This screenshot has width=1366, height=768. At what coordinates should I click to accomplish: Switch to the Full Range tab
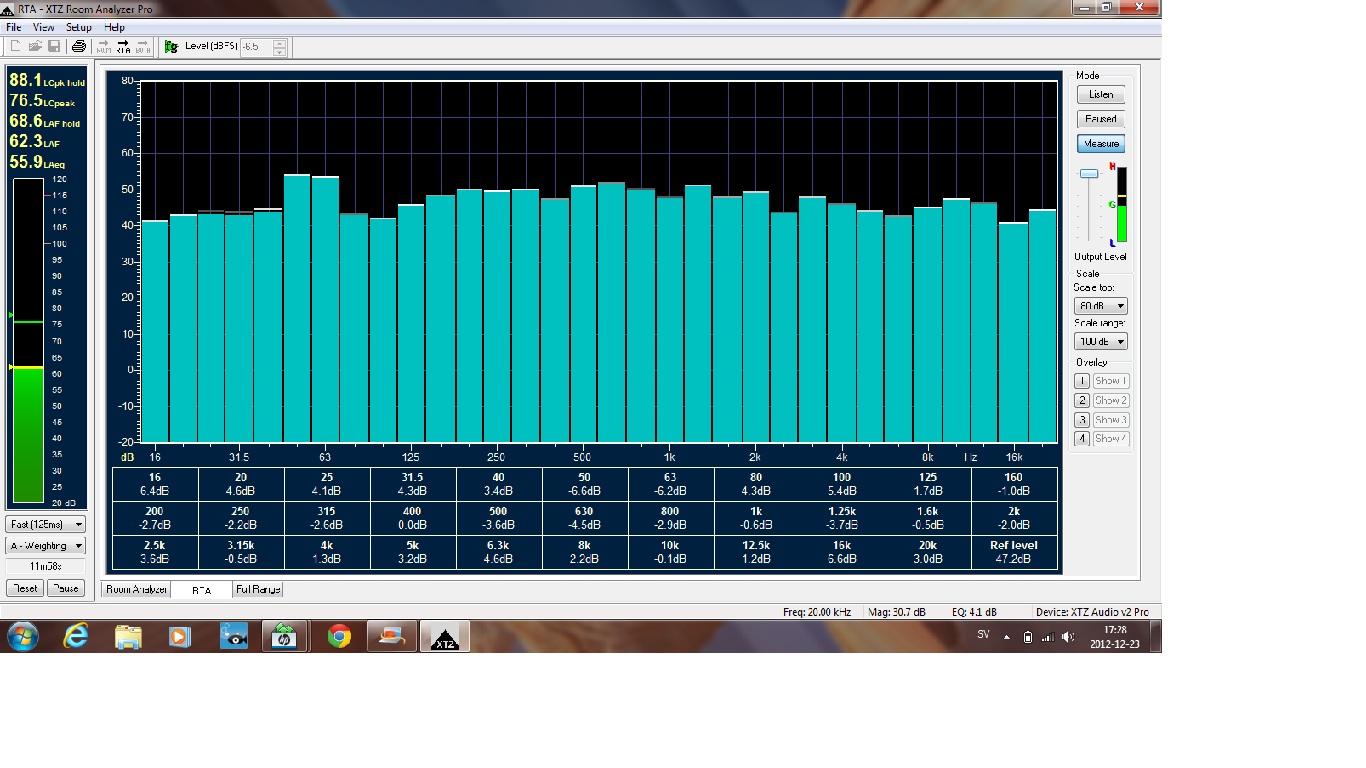click(257, 590)
